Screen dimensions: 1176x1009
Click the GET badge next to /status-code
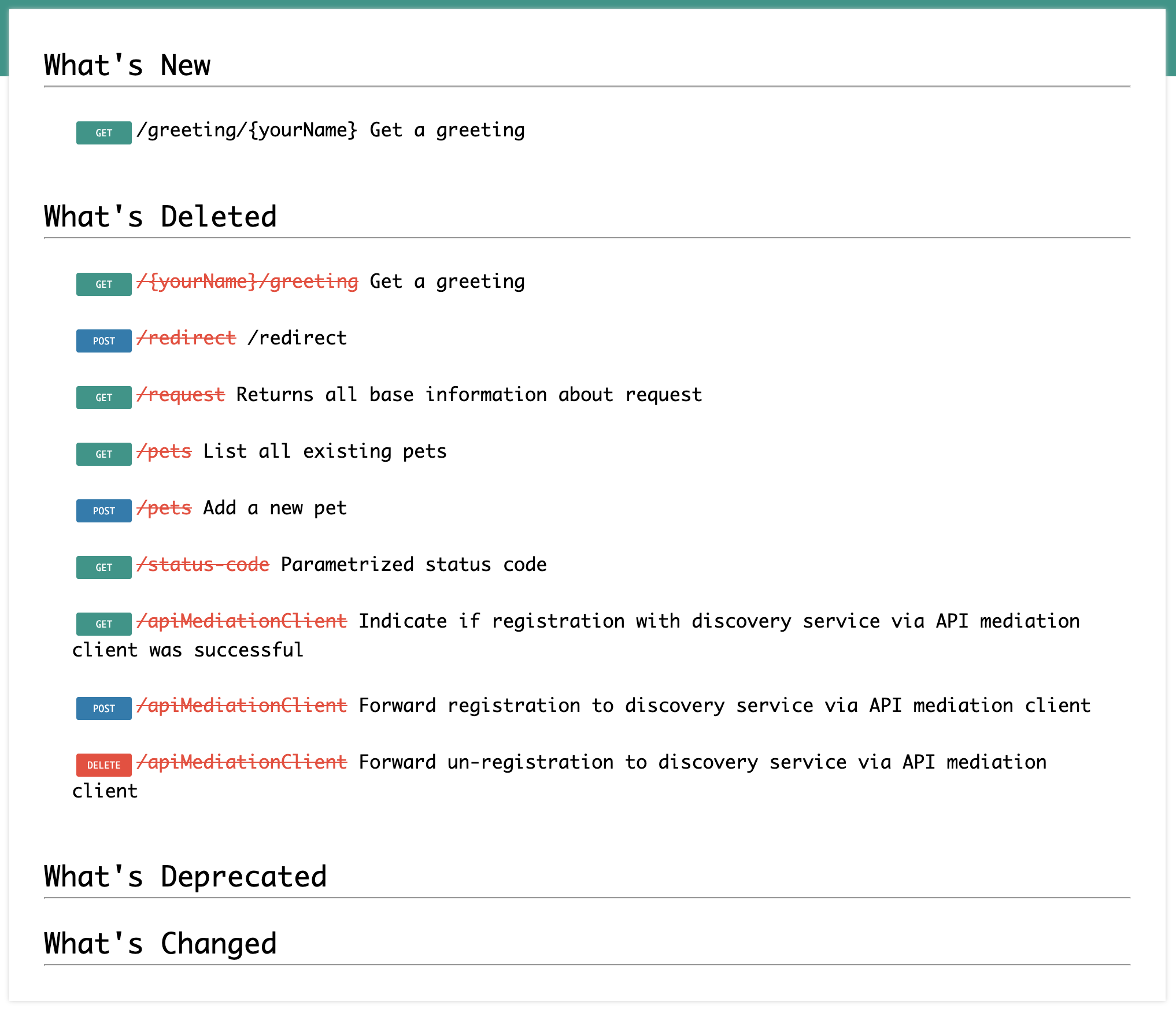pos(103,567)
